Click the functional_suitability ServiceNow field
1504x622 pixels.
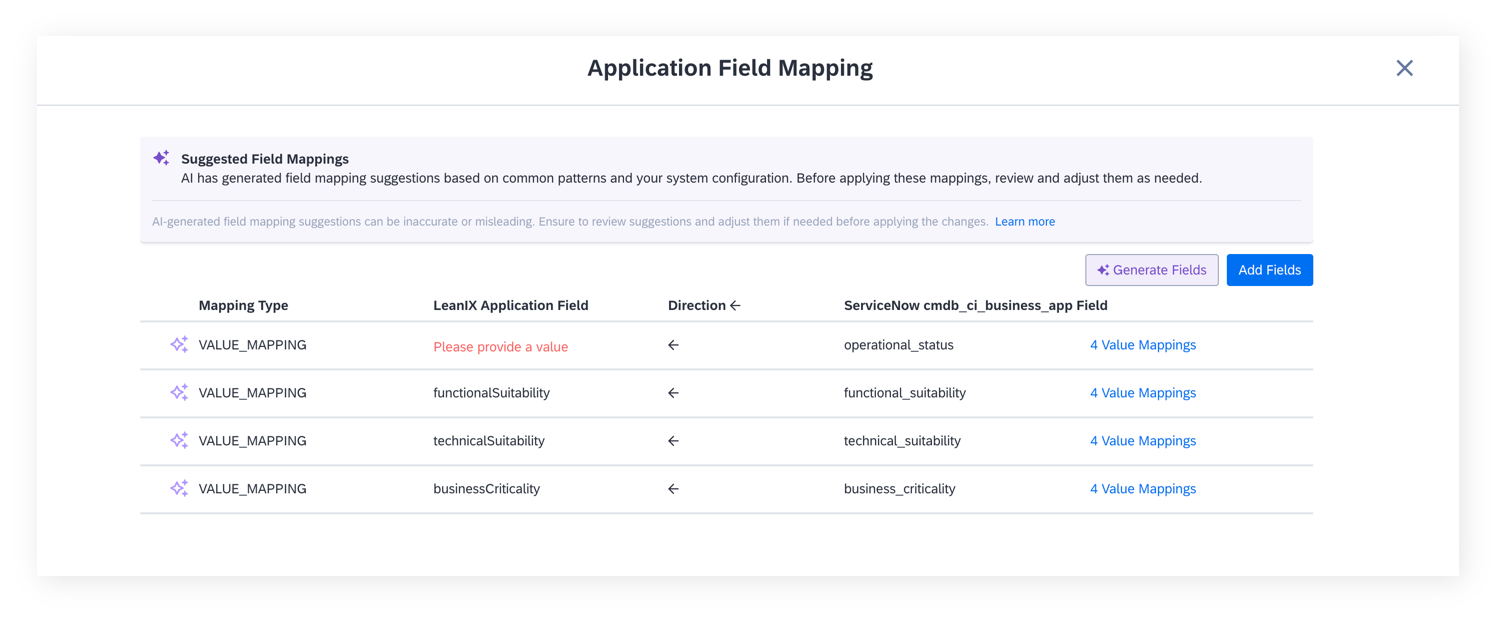904,393
